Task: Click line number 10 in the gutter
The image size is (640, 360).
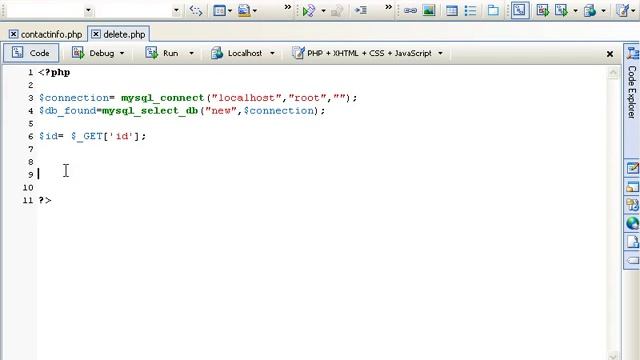Action: 28,188
